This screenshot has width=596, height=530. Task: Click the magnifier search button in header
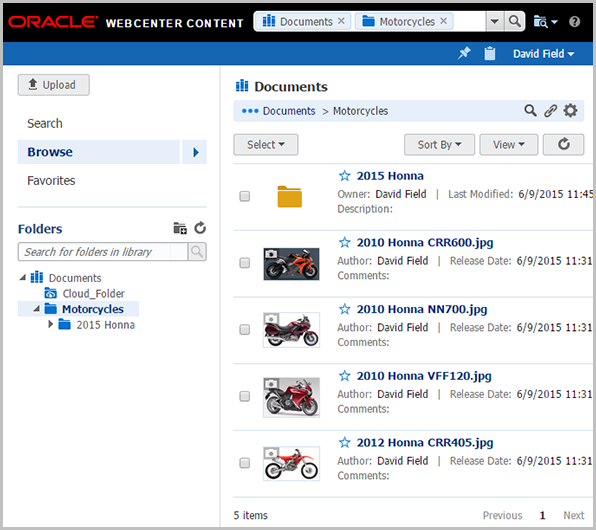click(515, 21)
